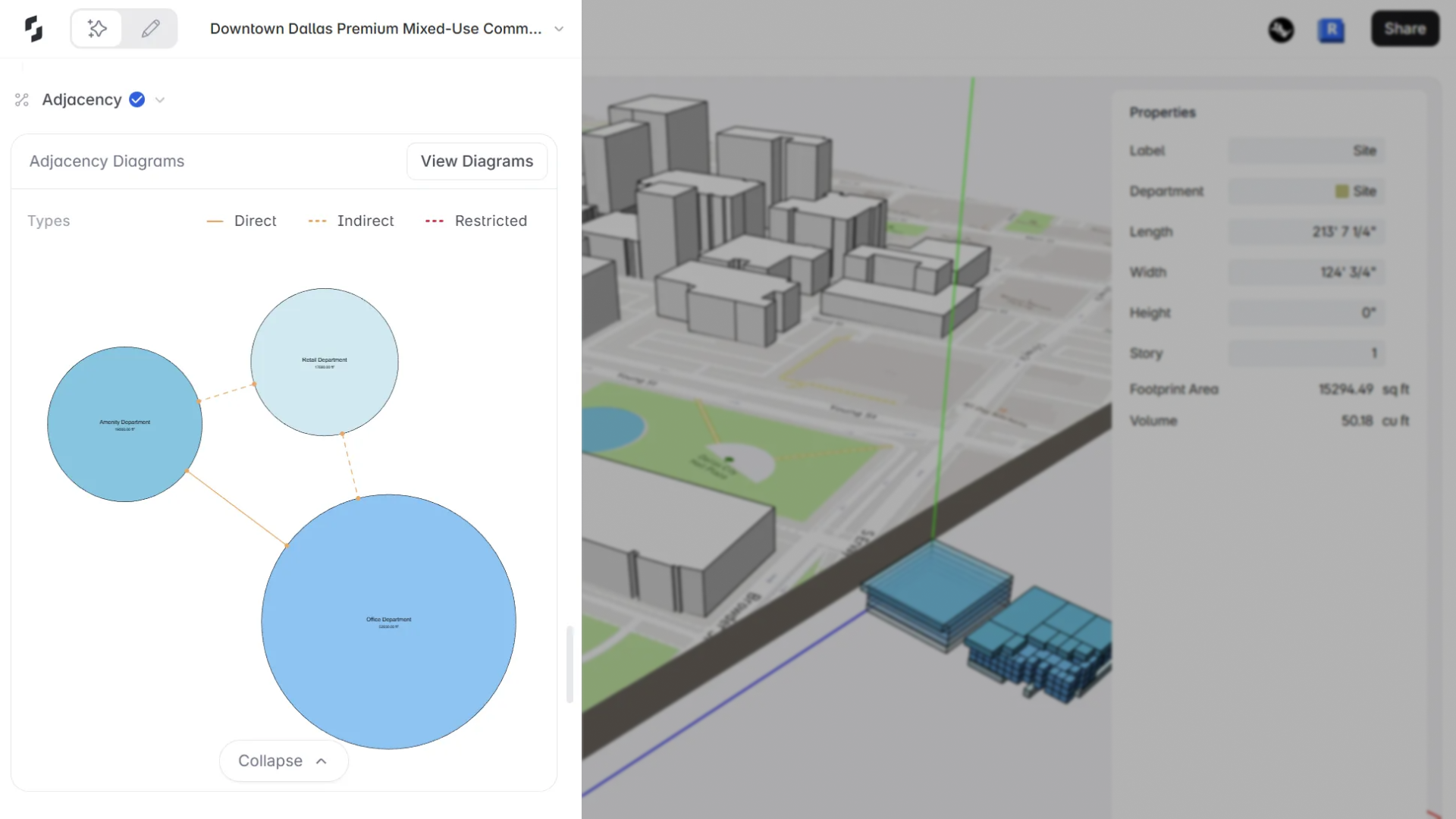Screen dimensions: 1456x819
Task: Expand the Adjacency section chevron
Action: tap(160, 100)
